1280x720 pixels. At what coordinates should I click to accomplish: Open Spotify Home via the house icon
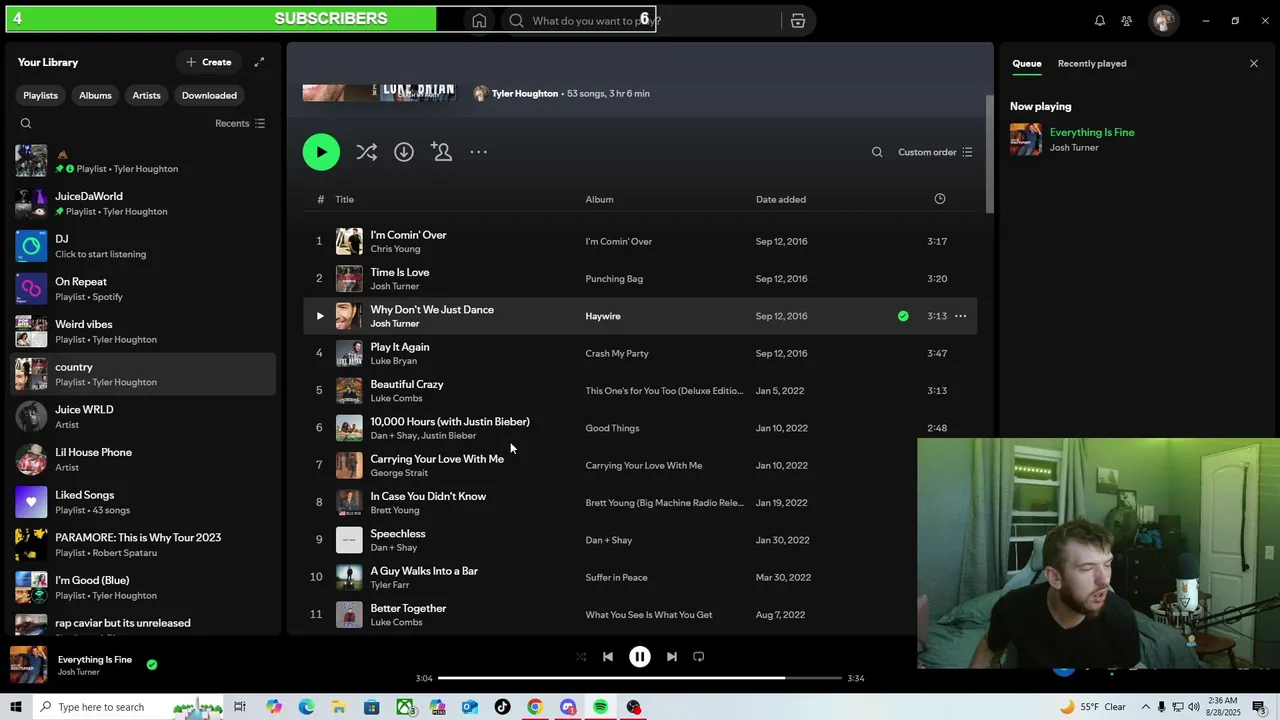[x=479, y=21]
